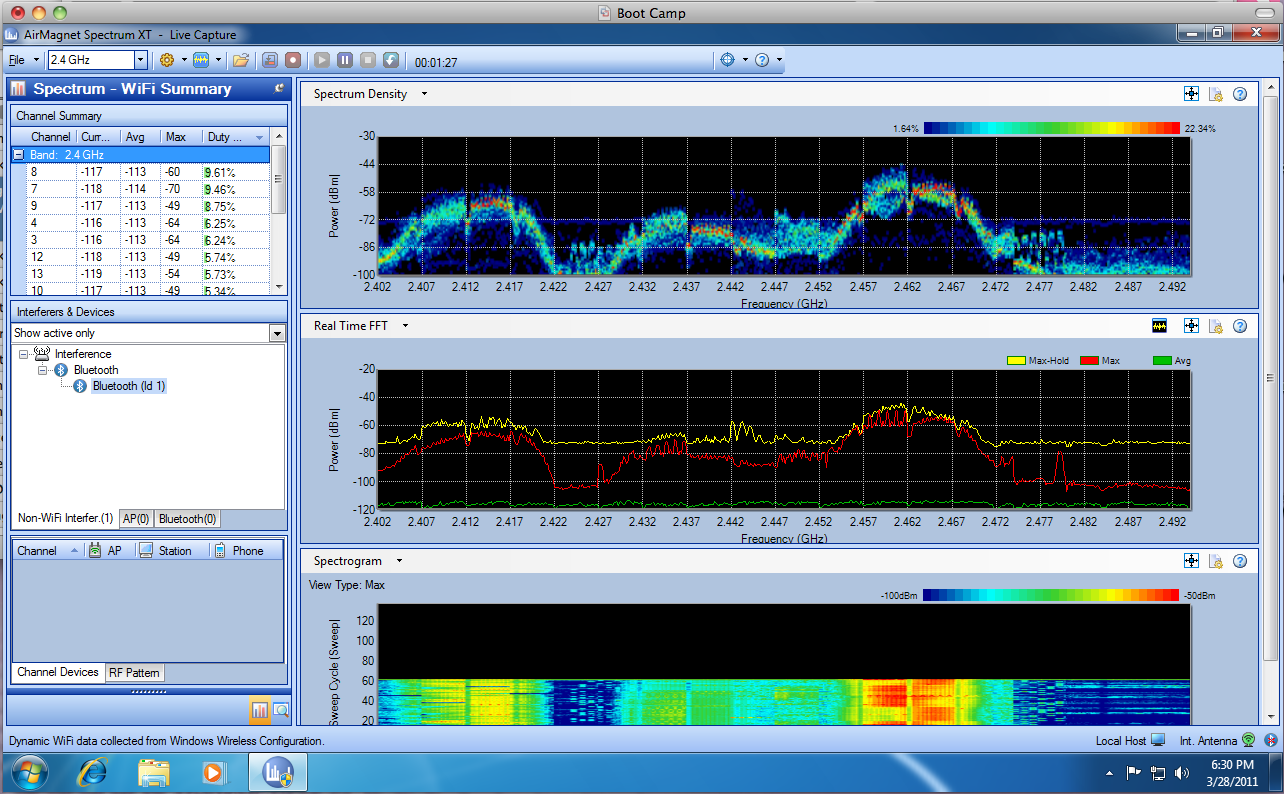This screenshot has width=1284, height=794.
Task: Click the magnifier view icon in left panel
Action: click(x=281, y=711)
